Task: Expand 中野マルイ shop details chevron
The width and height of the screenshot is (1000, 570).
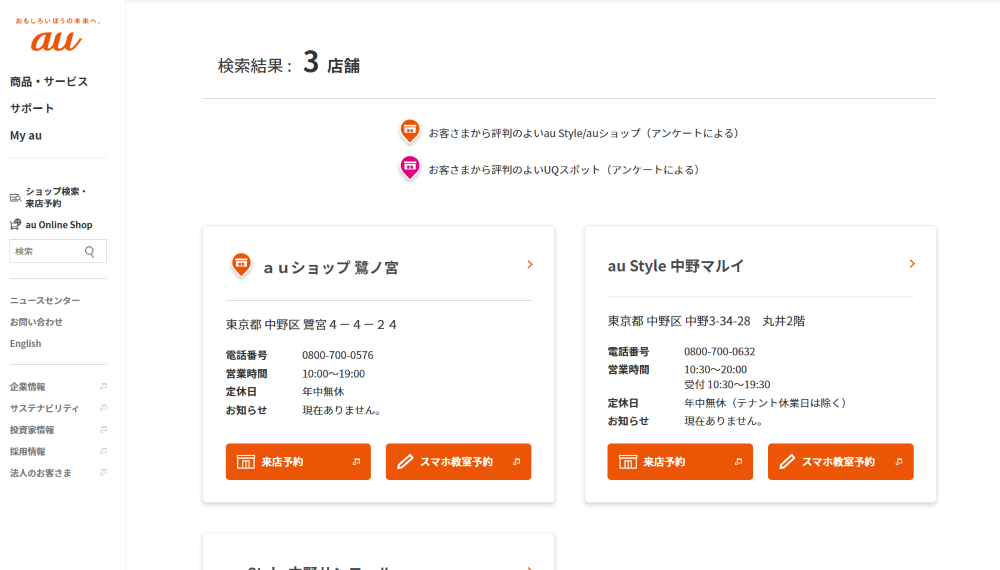Action: [x=912, y=263]
